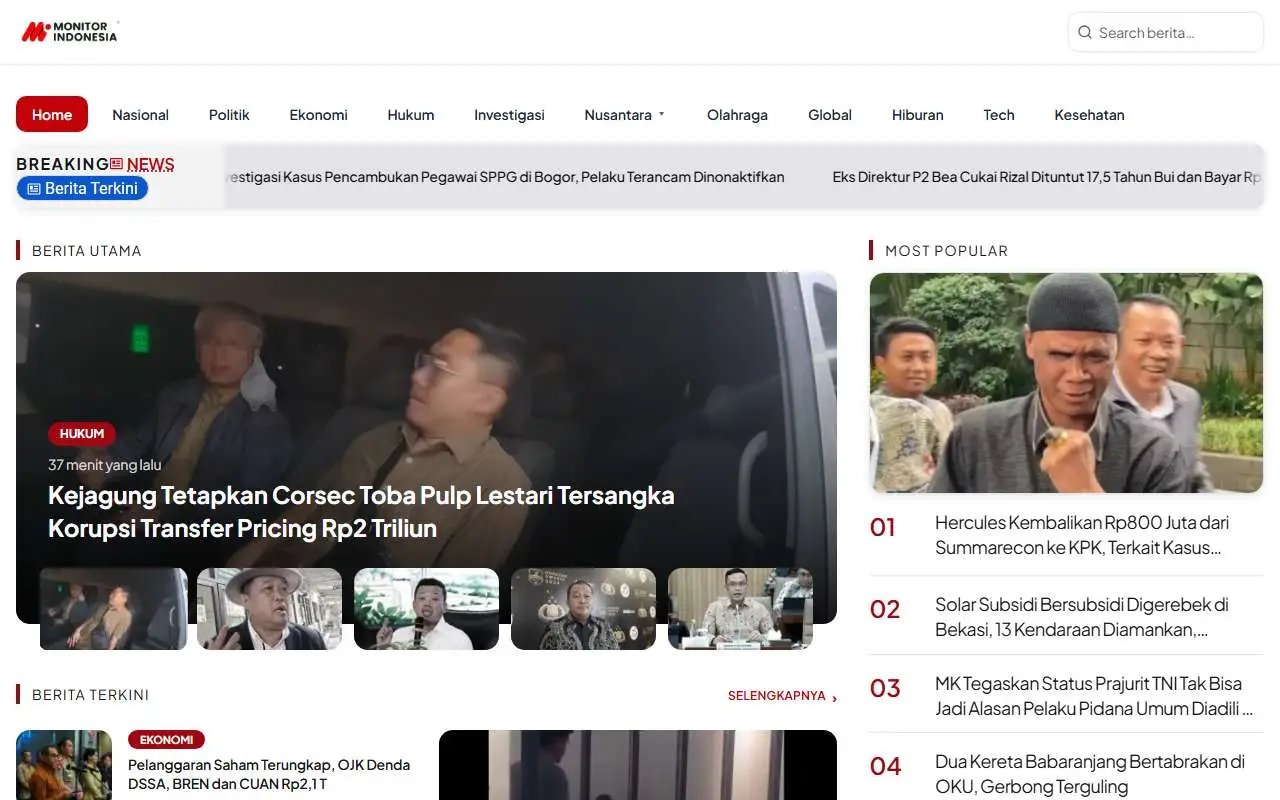Open the Hukum section
The image size is (1280, 800).
pyautogui.click(x=411, y=115)
